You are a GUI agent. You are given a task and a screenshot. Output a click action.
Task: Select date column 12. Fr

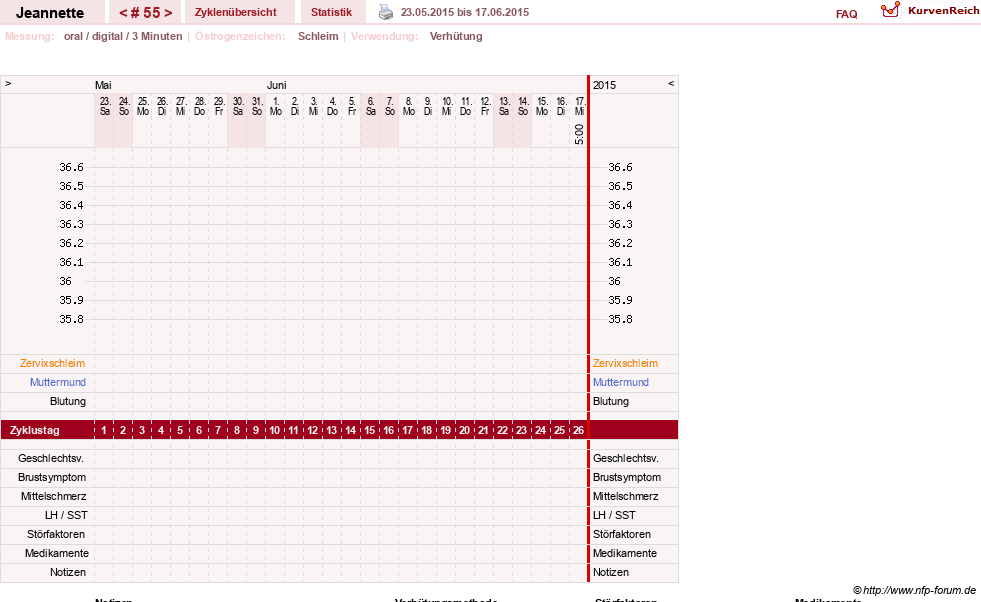pyautogui.click(x=485, y=106)
